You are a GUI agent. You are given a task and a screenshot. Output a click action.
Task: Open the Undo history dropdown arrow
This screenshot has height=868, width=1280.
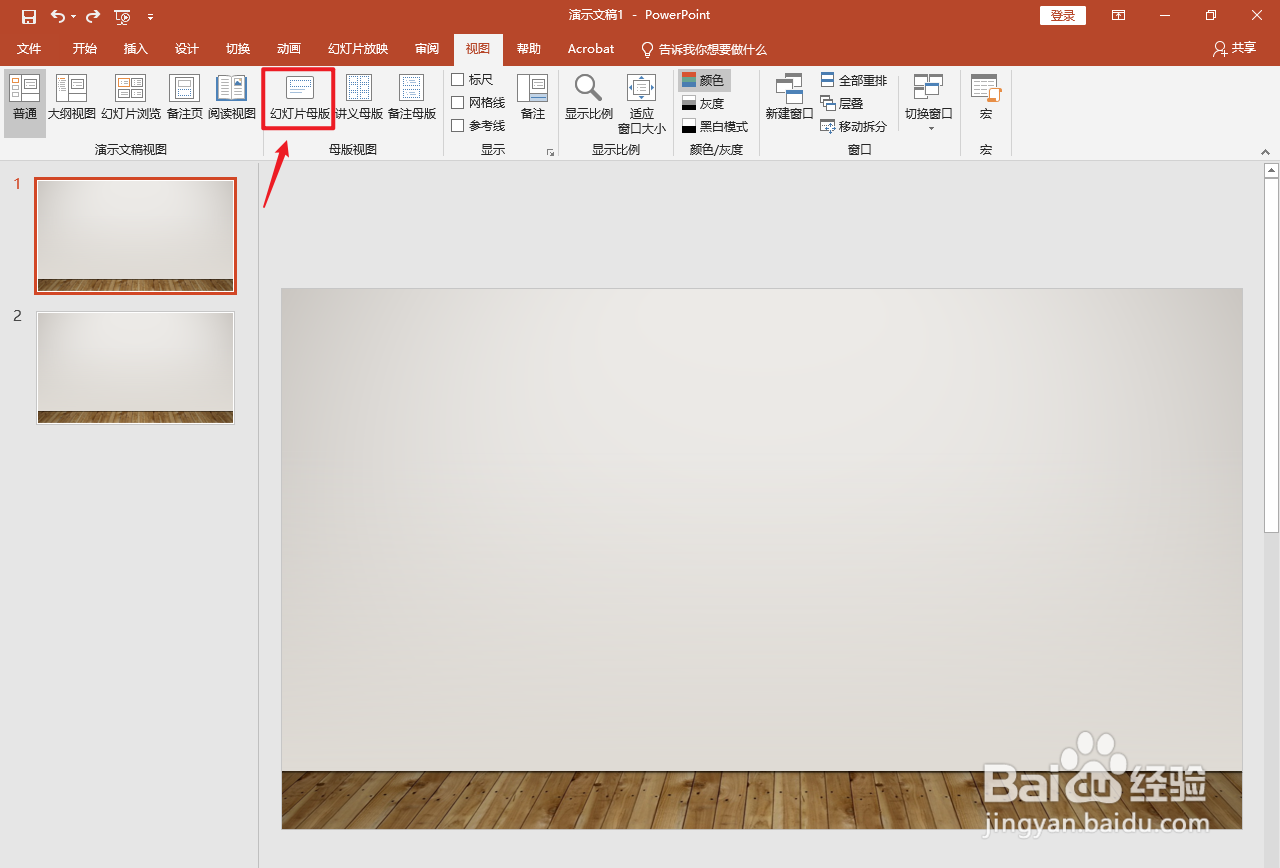point(73,17)
